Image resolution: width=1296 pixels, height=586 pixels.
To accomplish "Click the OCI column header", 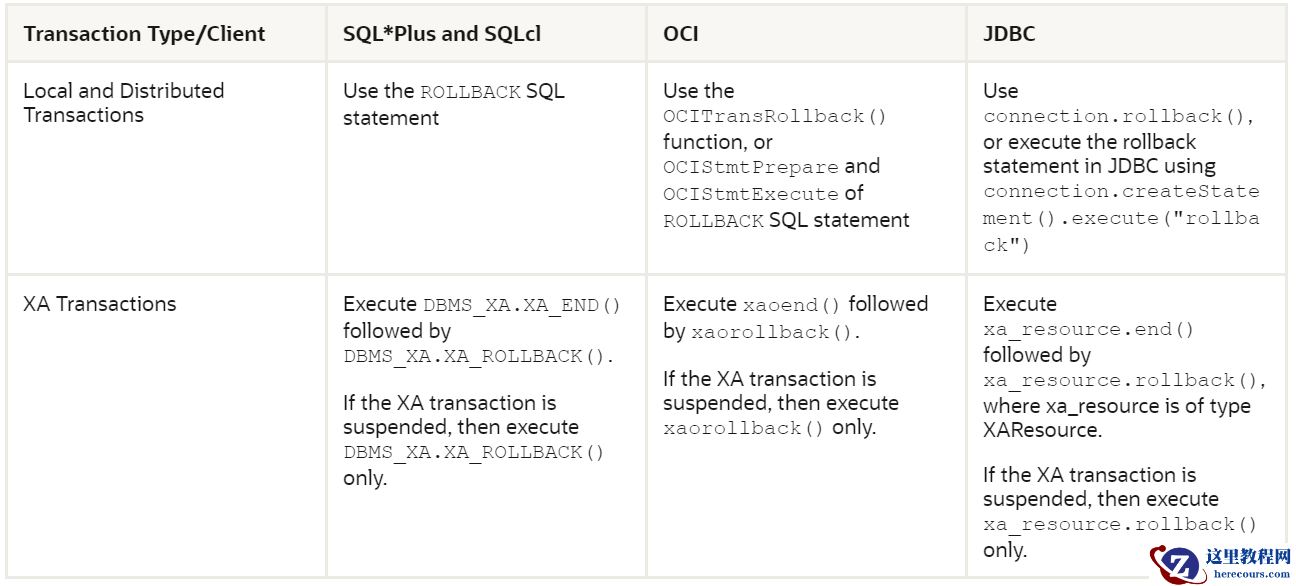I will (x=680, y=34).
